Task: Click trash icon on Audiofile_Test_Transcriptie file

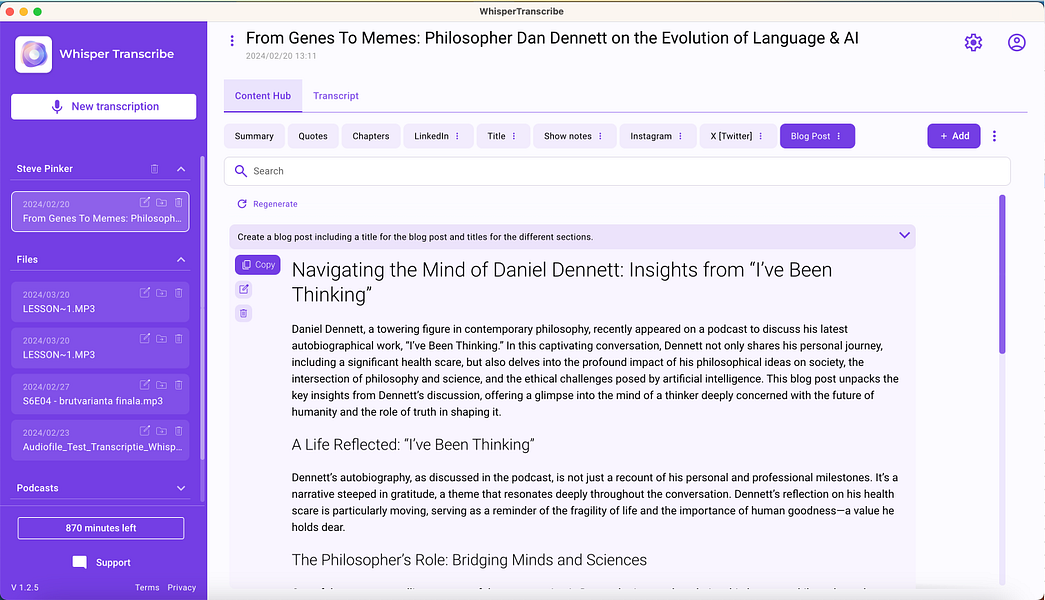Action: point(179,431)
